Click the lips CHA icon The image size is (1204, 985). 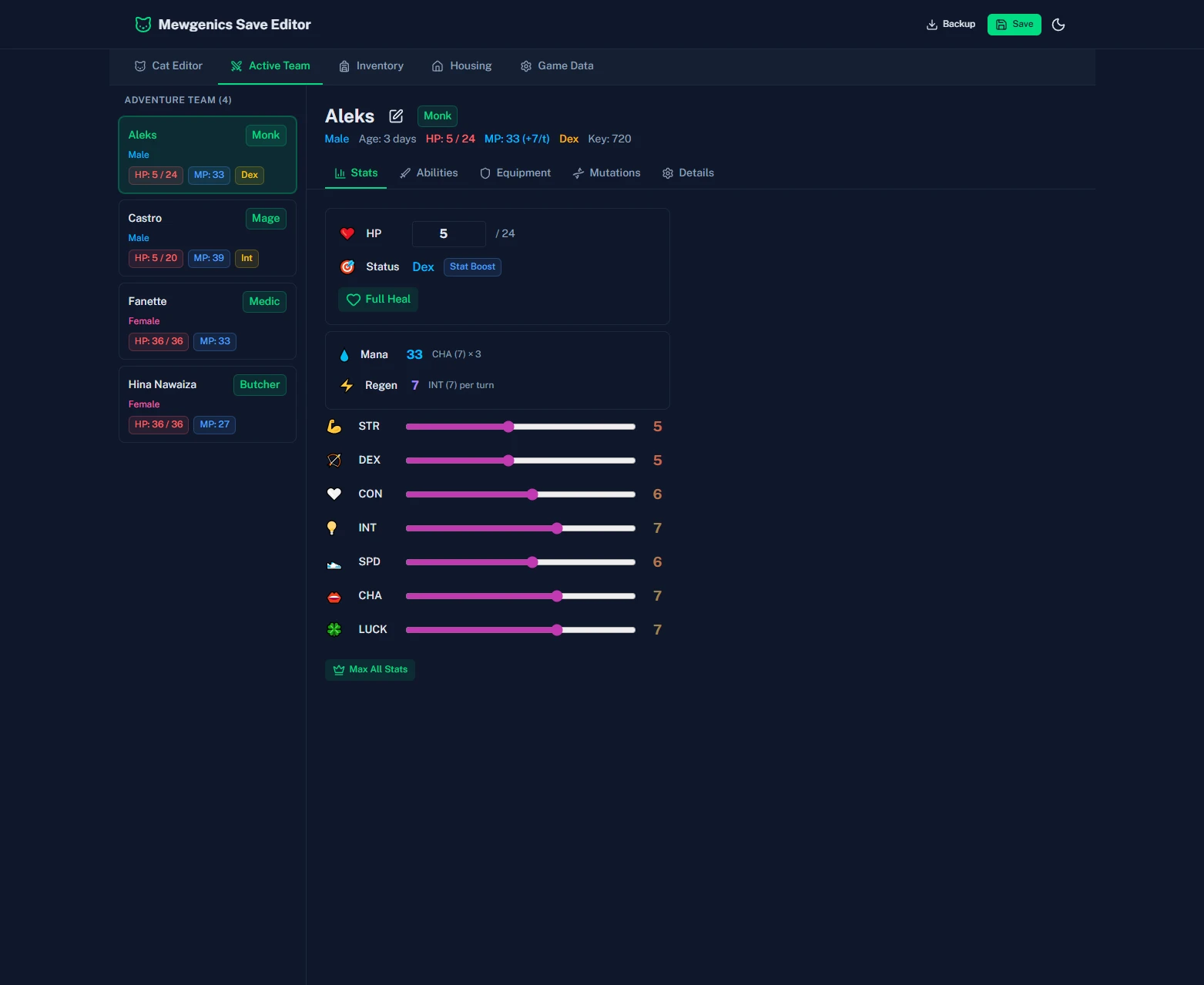(x=334, y=597)
